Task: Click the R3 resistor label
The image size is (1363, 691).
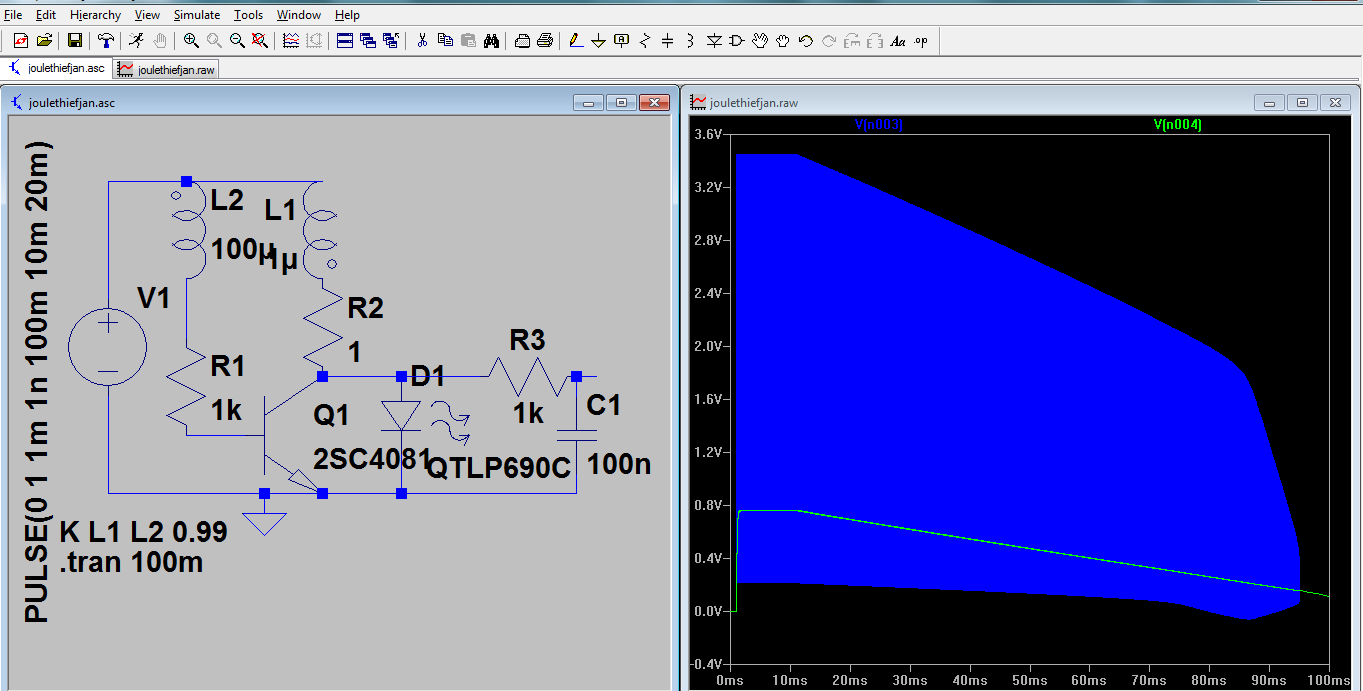Action: coord(528,340)
